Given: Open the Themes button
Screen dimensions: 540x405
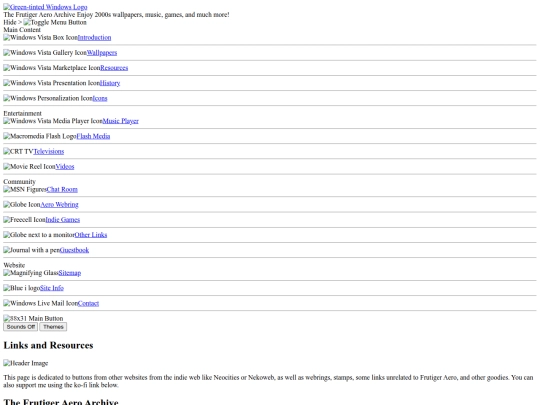Looking at the screenshot, I should pos(53,327).
